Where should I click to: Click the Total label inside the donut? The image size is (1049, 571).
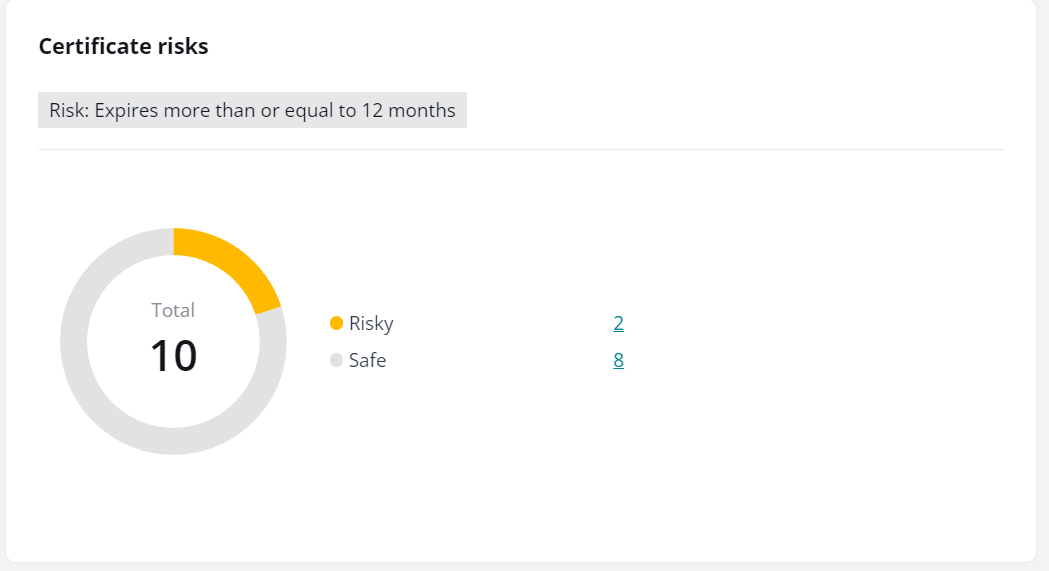173,310
